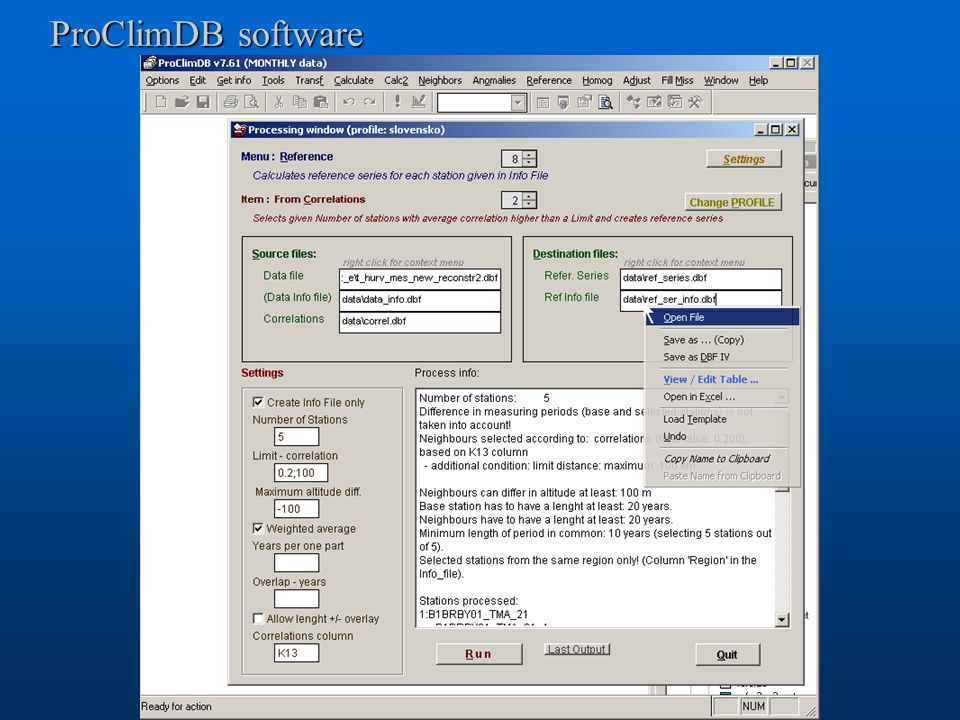Decrease the Menu number spinner value

(530, 163)
